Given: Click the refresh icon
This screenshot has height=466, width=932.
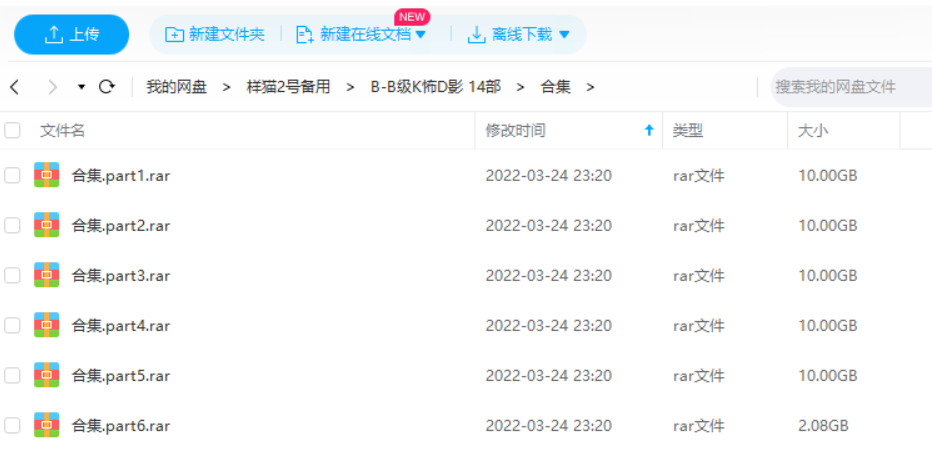Looking at the screenshot, I should click(106, 87).
